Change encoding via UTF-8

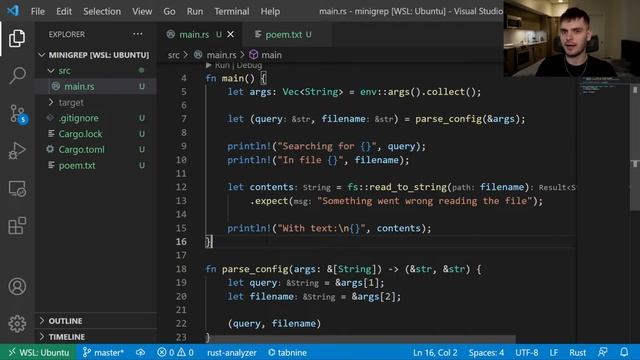527,352
